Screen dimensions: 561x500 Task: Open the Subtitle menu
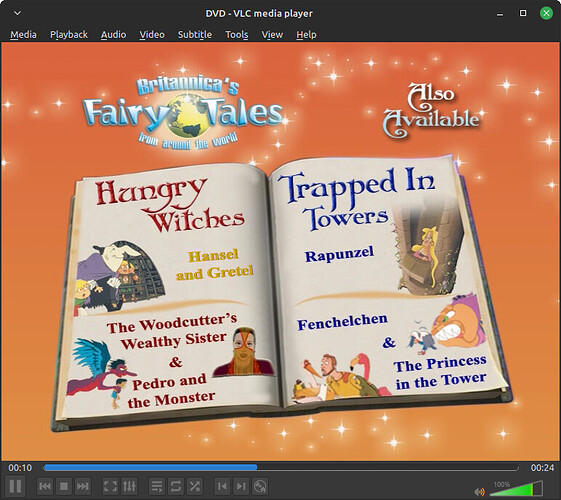point(195,35)
